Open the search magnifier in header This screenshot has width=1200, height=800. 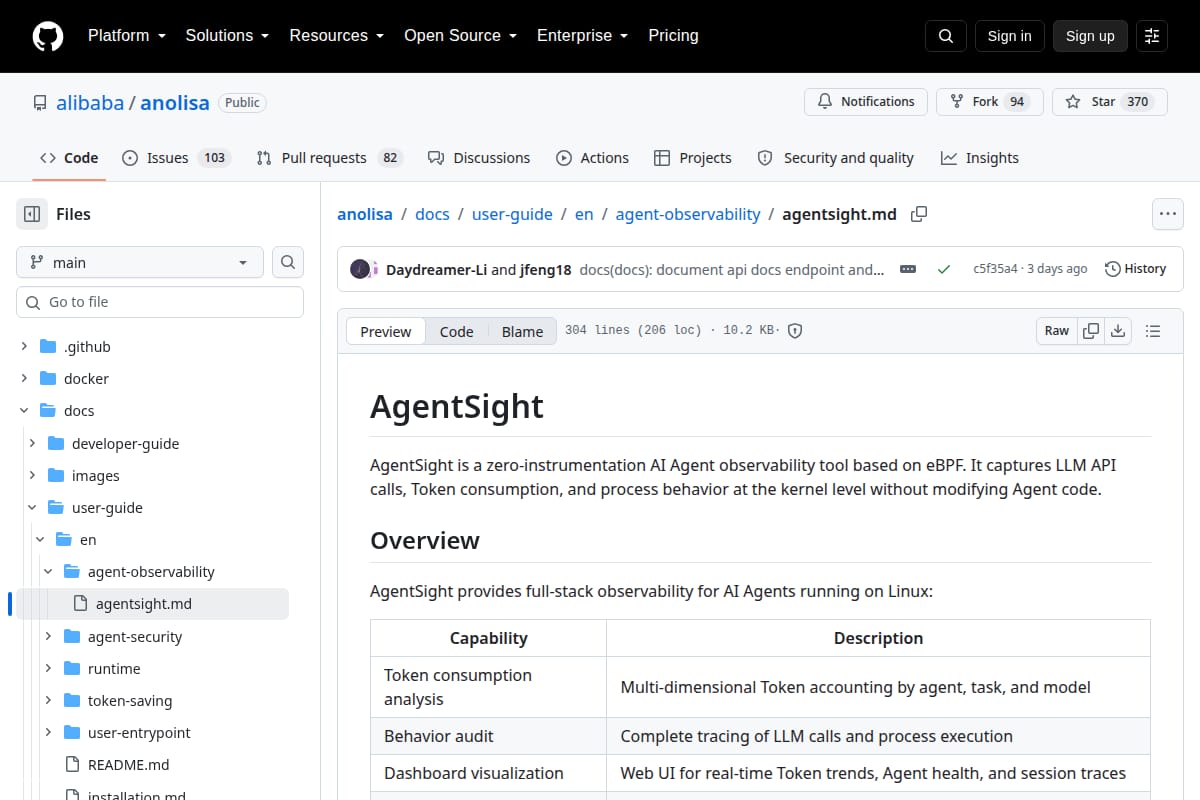[946, 36]
